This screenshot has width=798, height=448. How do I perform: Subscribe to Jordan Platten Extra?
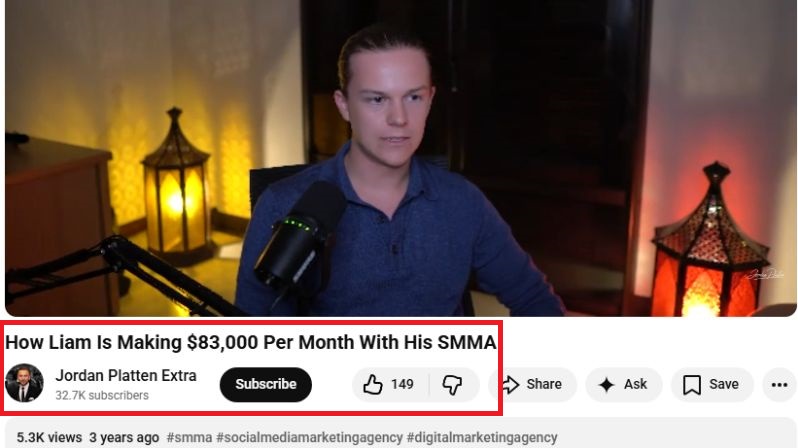coord(266,384)
